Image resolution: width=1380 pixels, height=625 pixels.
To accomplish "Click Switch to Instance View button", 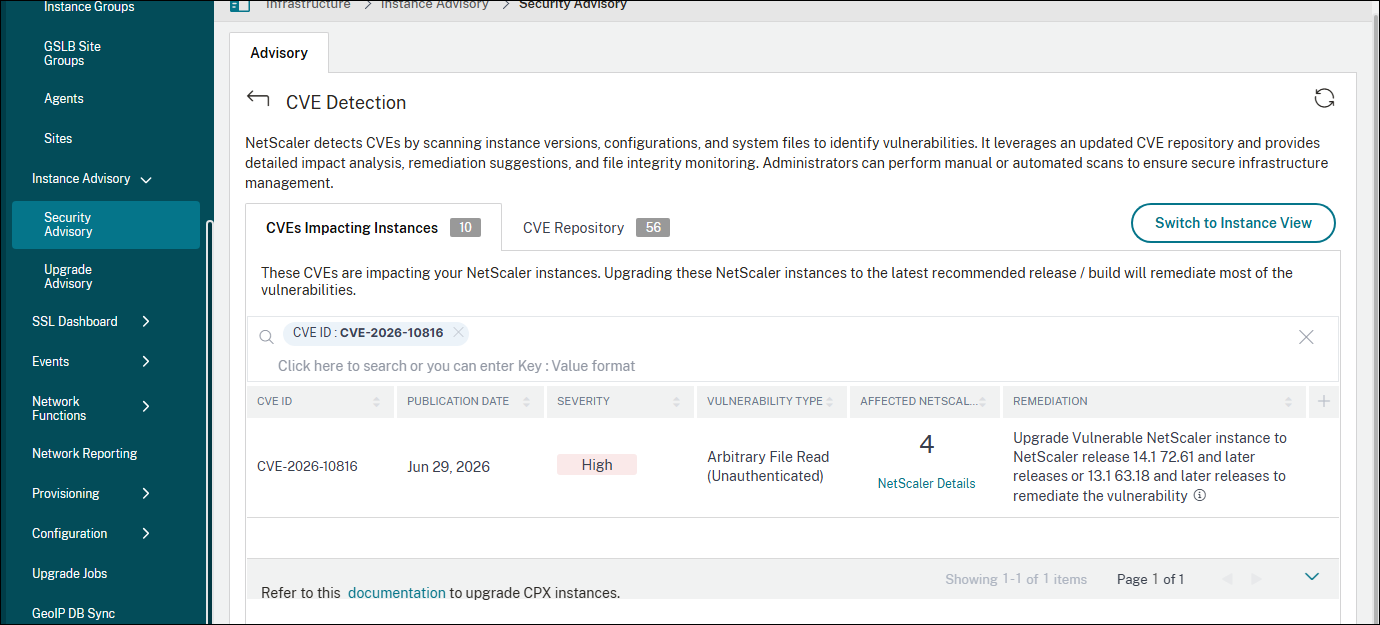I will point(1233,223).
